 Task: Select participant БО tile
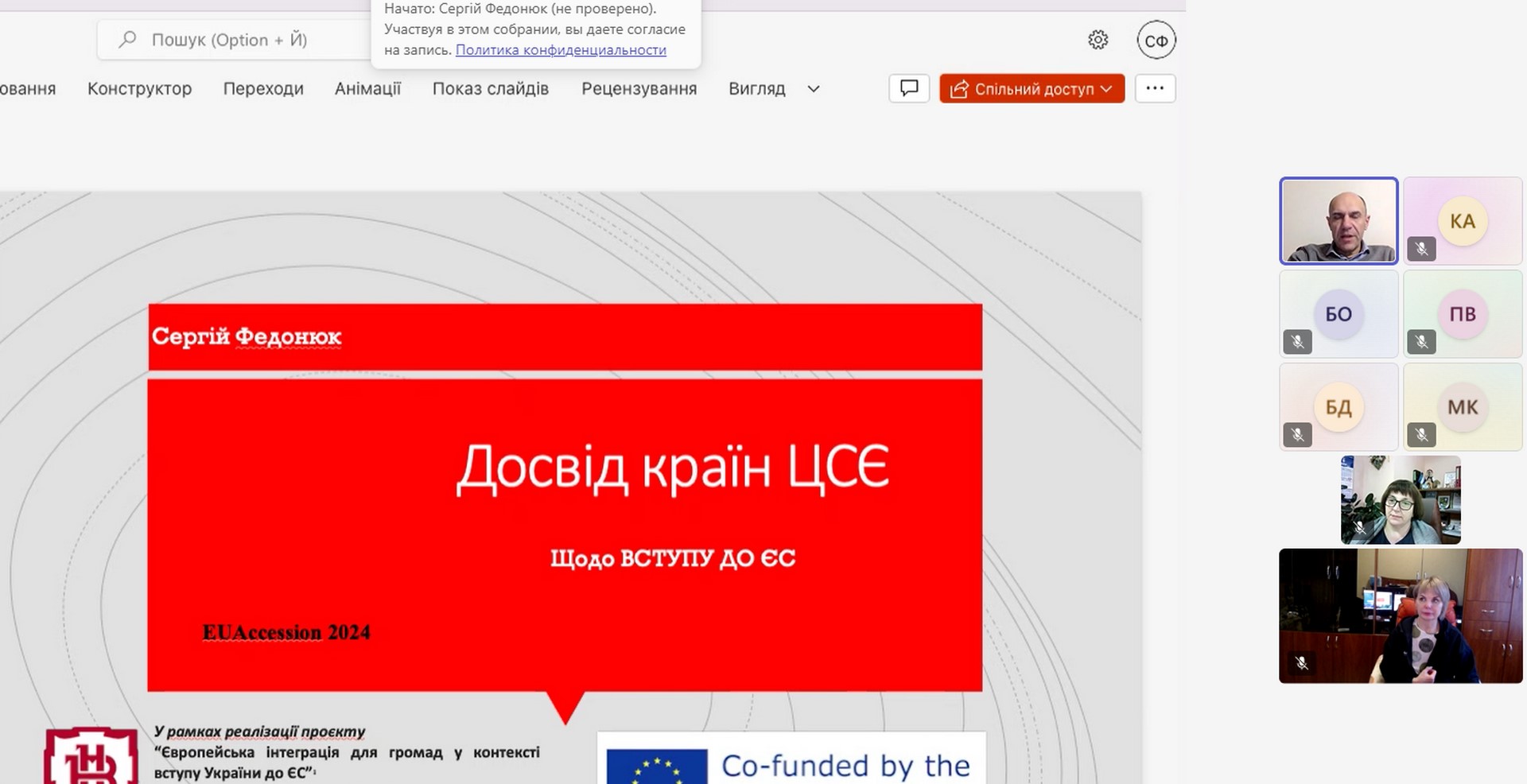1339,314
